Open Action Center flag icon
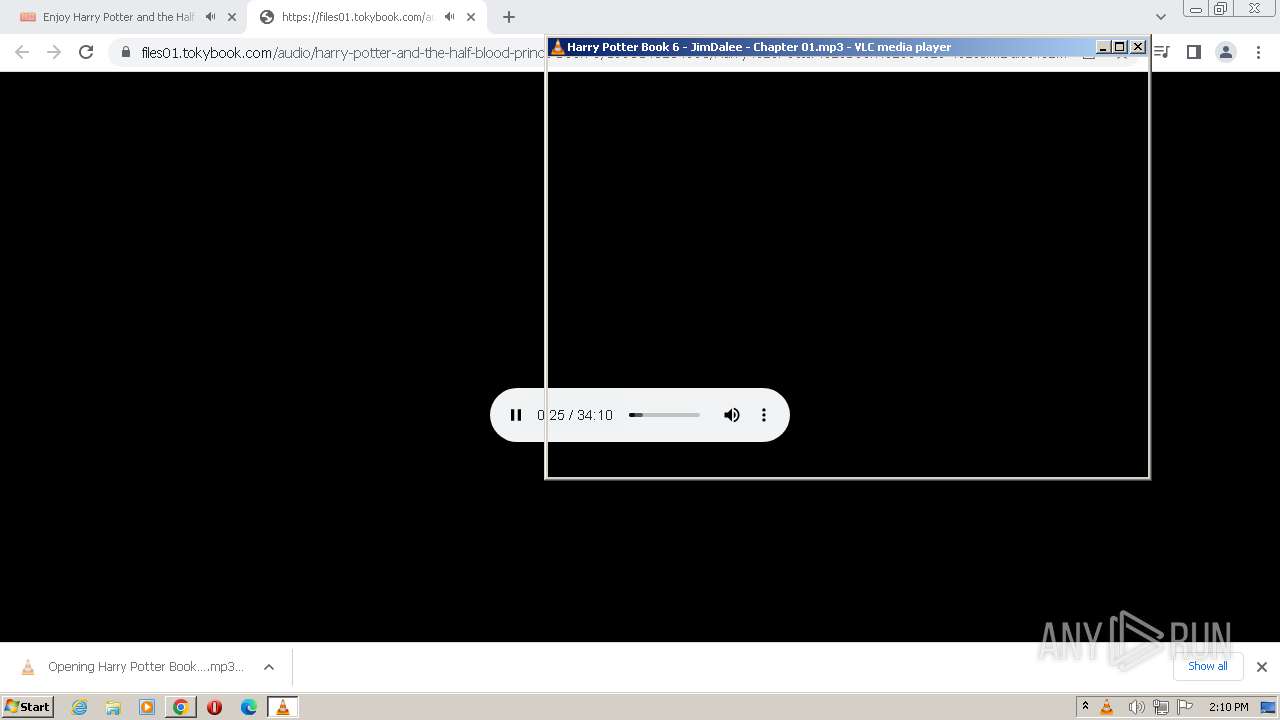Screen dimensions: 1280x720 (x=1185, y=707)
